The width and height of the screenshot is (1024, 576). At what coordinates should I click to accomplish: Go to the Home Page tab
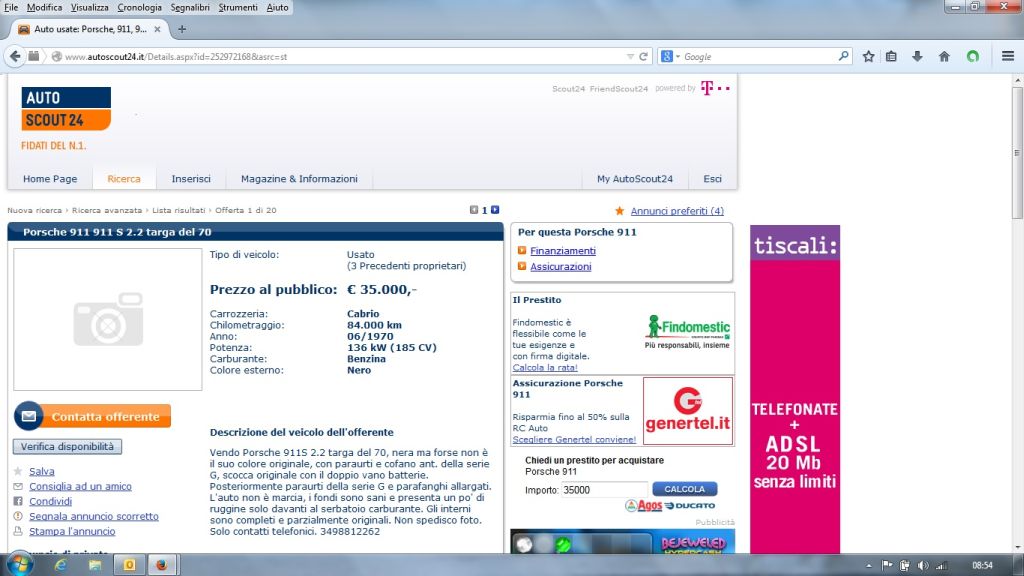pyautogui.click(x=50, y=179)
